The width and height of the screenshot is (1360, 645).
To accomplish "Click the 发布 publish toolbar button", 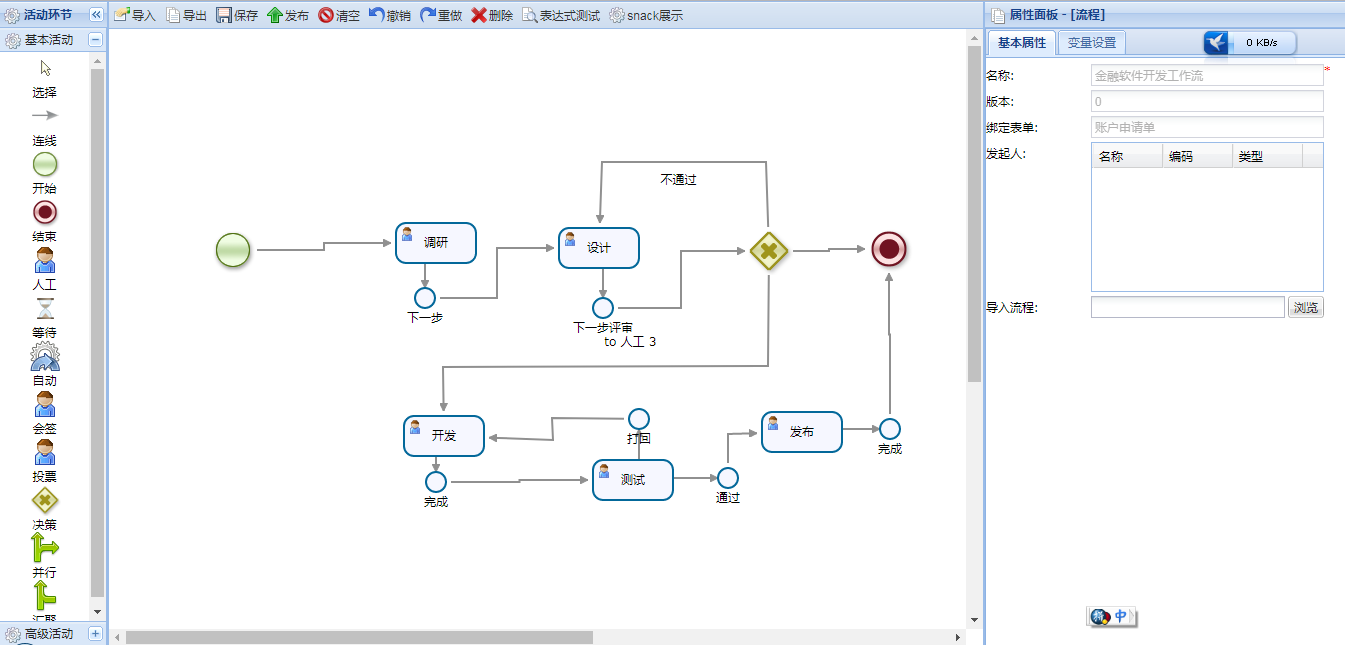I will coord(288,15).
